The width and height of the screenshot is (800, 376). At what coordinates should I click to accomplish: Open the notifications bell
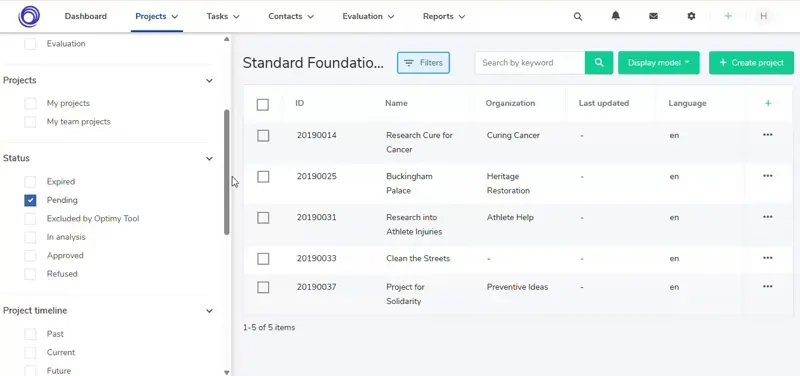[x=616, y=16]
